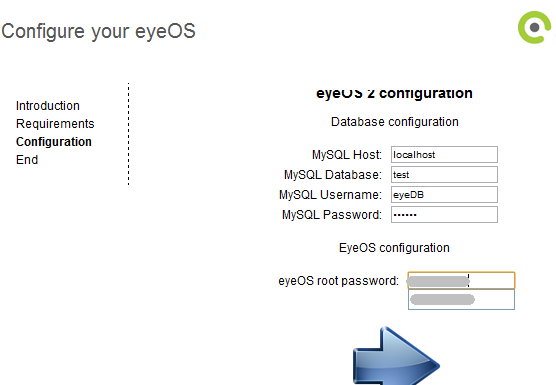Click the Configure your eyeOS title
The image size is (556, 385).
pyautogui.click(x=99, y=31)
